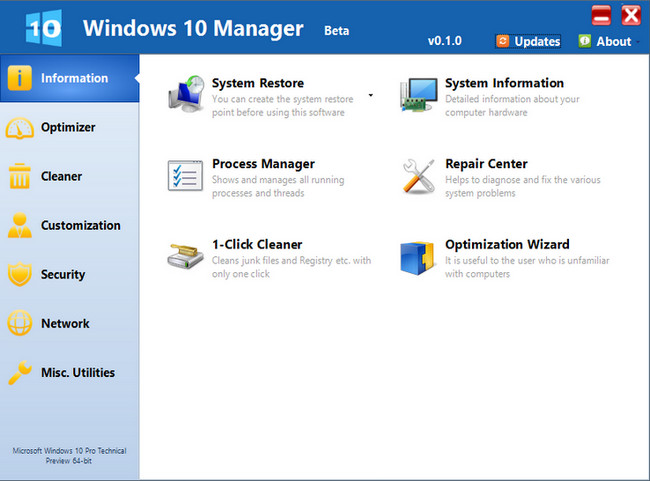
Task: Minimize the window with red button
Action: coord(601,15)
